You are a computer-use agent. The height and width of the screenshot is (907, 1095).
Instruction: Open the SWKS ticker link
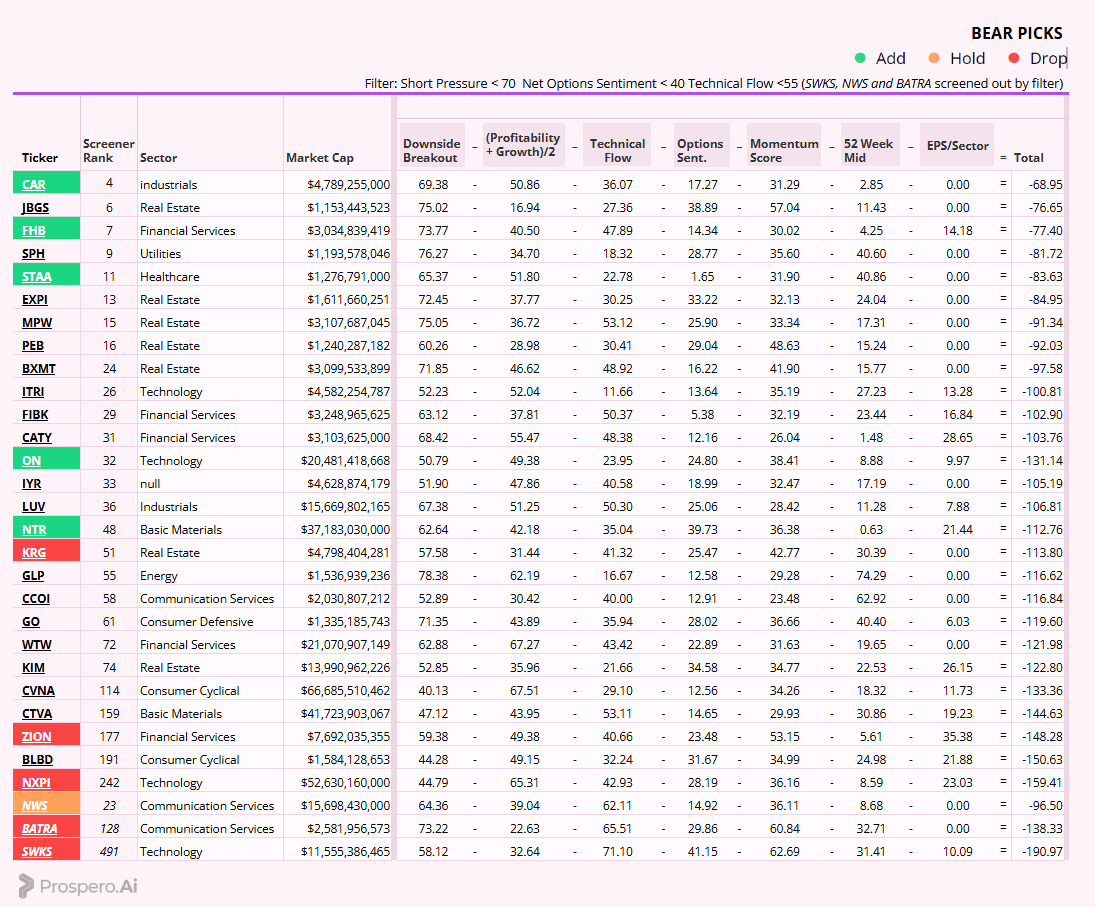tap(37, 853)
